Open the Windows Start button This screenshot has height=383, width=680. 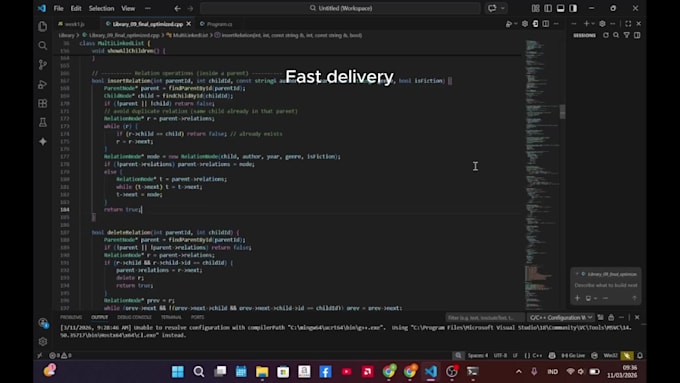[x=178, y=371]
